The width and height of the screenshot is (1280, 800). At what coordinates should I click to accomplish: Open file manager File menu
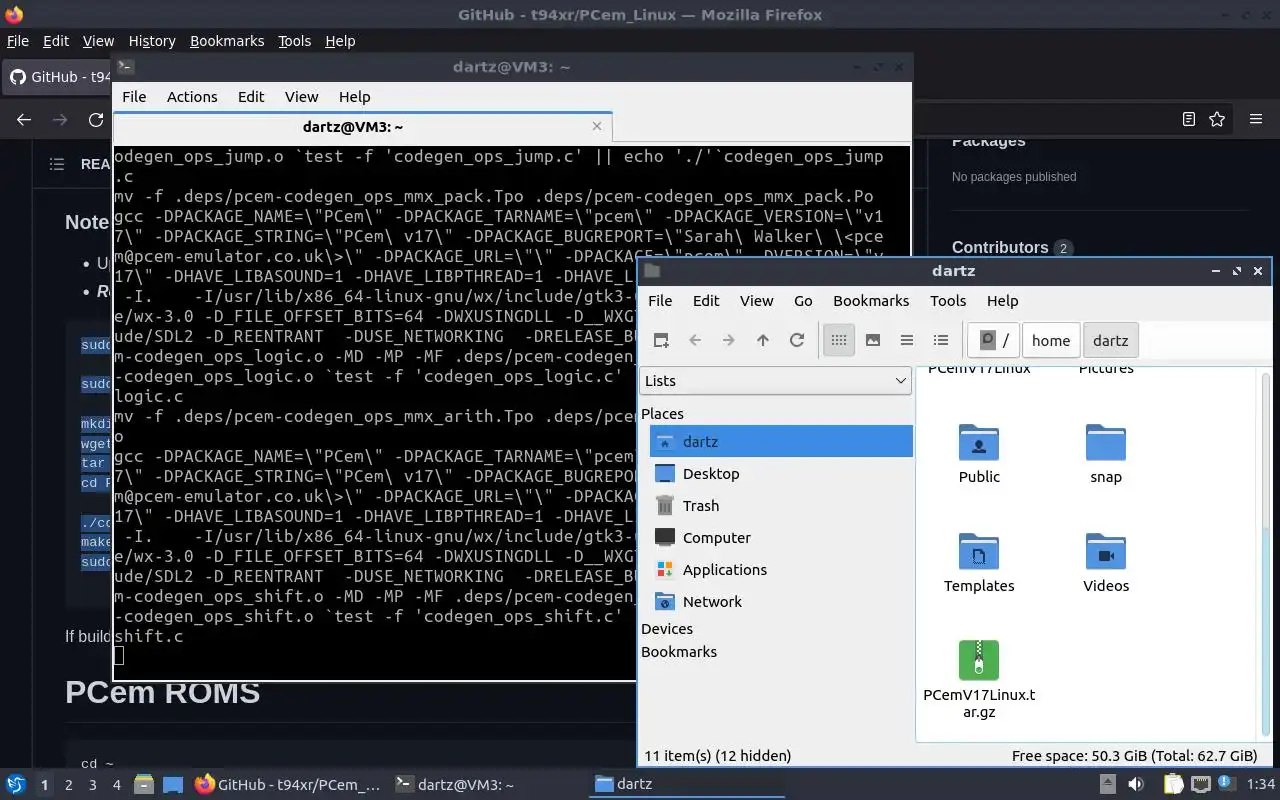click(660, 300)
